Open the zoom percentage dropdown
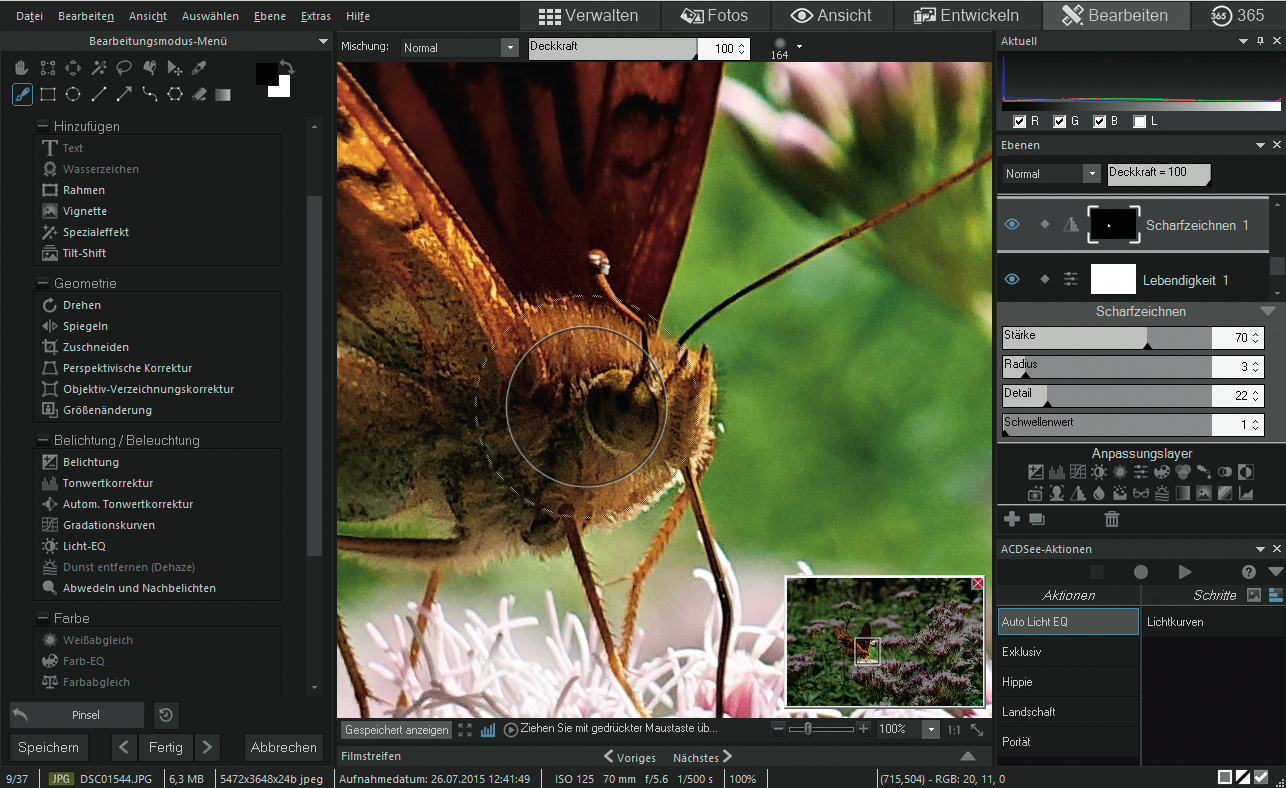 coord(931,730)
